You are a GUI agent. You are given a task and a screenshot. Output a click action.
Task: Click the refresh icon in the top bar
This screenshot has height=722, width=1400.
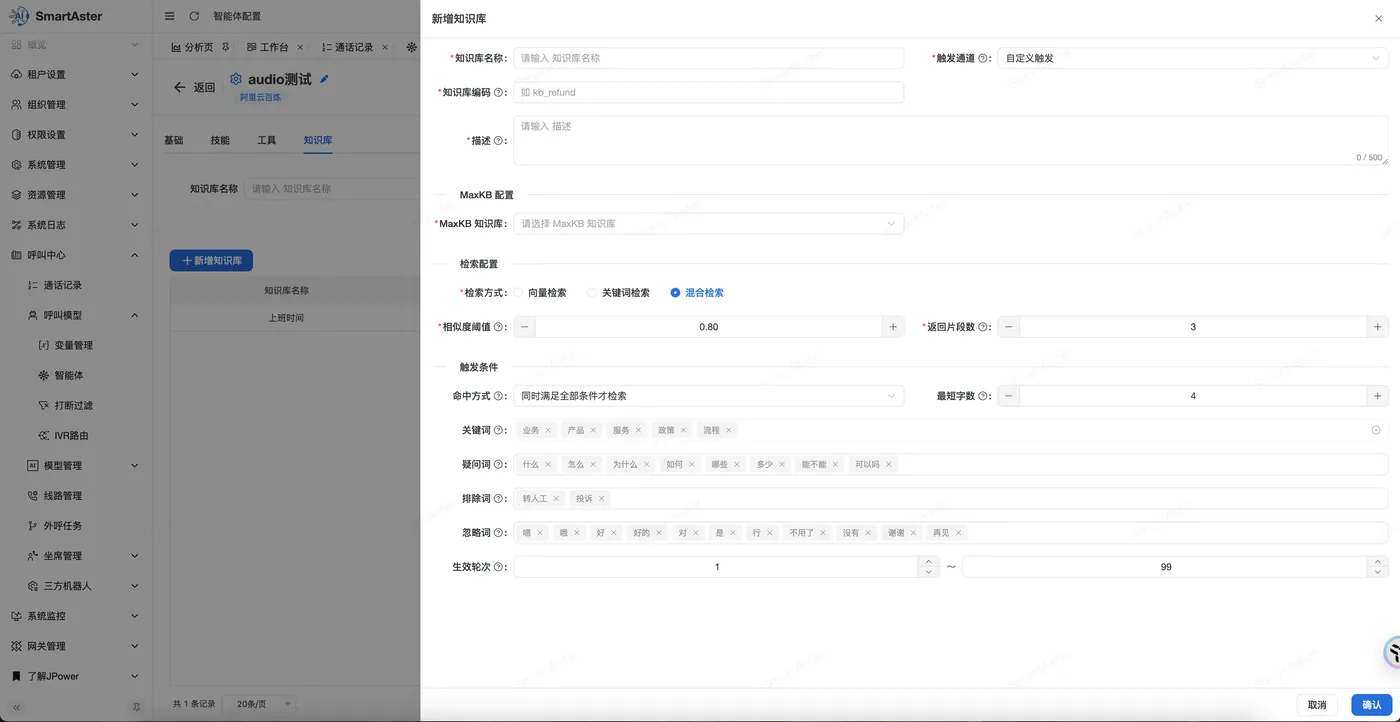[x=194, y=16]
